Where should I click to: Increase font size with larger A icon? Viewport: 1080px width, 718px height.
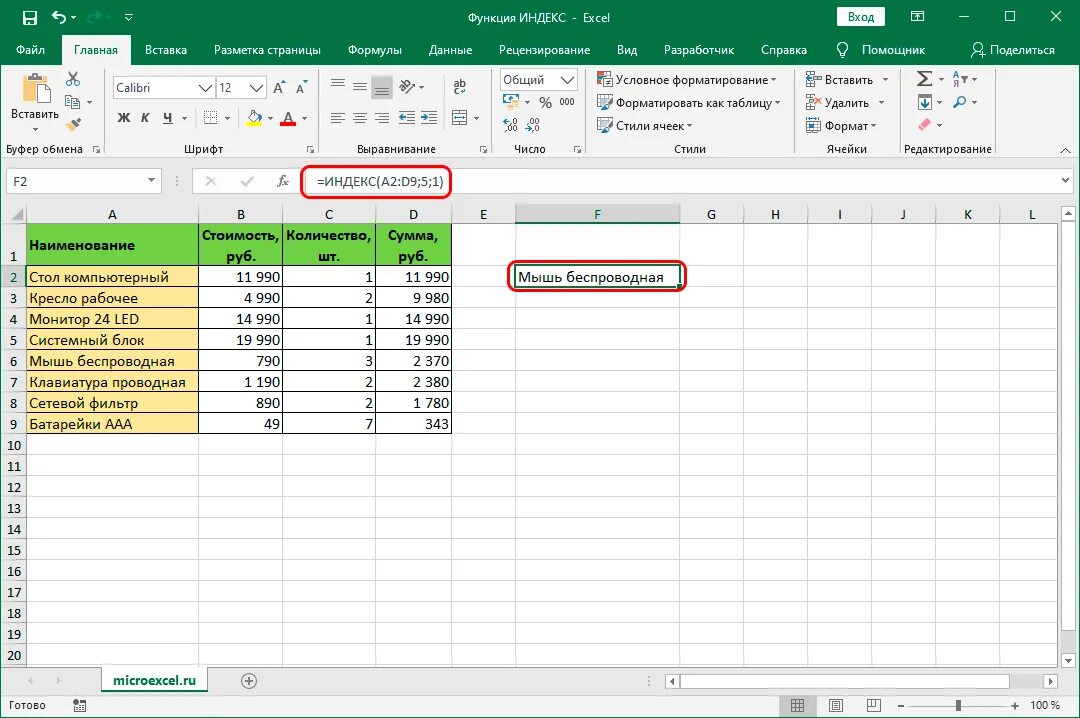[279, 88]
